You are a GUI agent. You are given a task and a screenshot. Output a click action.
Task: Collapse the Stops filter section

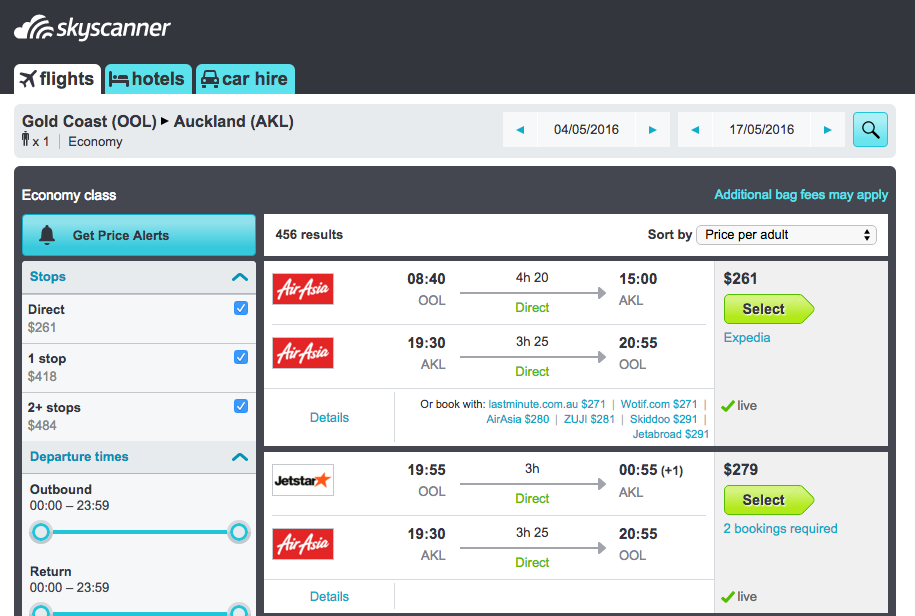pyautogui.click(x=240, y=277)
